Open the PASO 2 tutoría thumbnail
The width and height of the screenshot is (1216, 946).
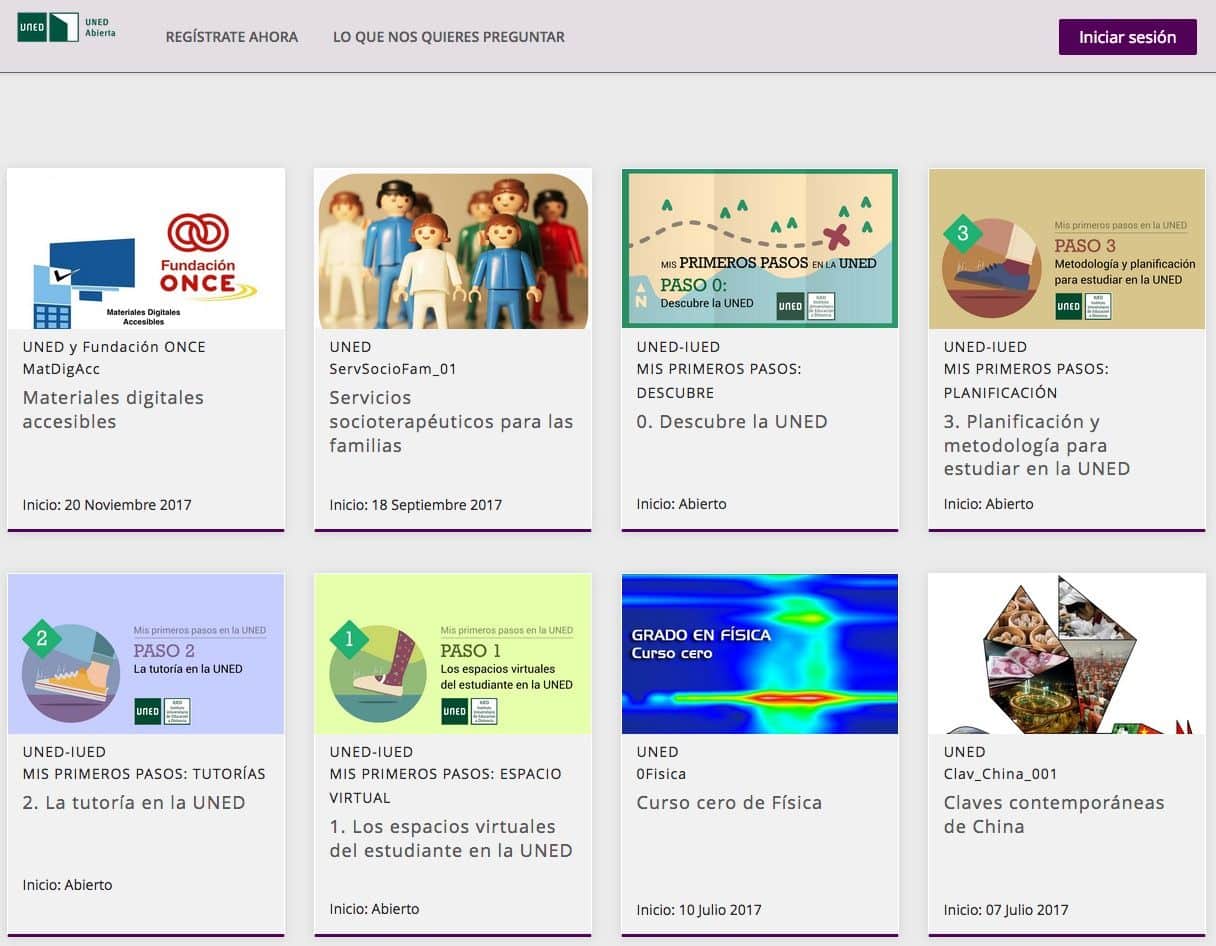click(x=146, y=654)
